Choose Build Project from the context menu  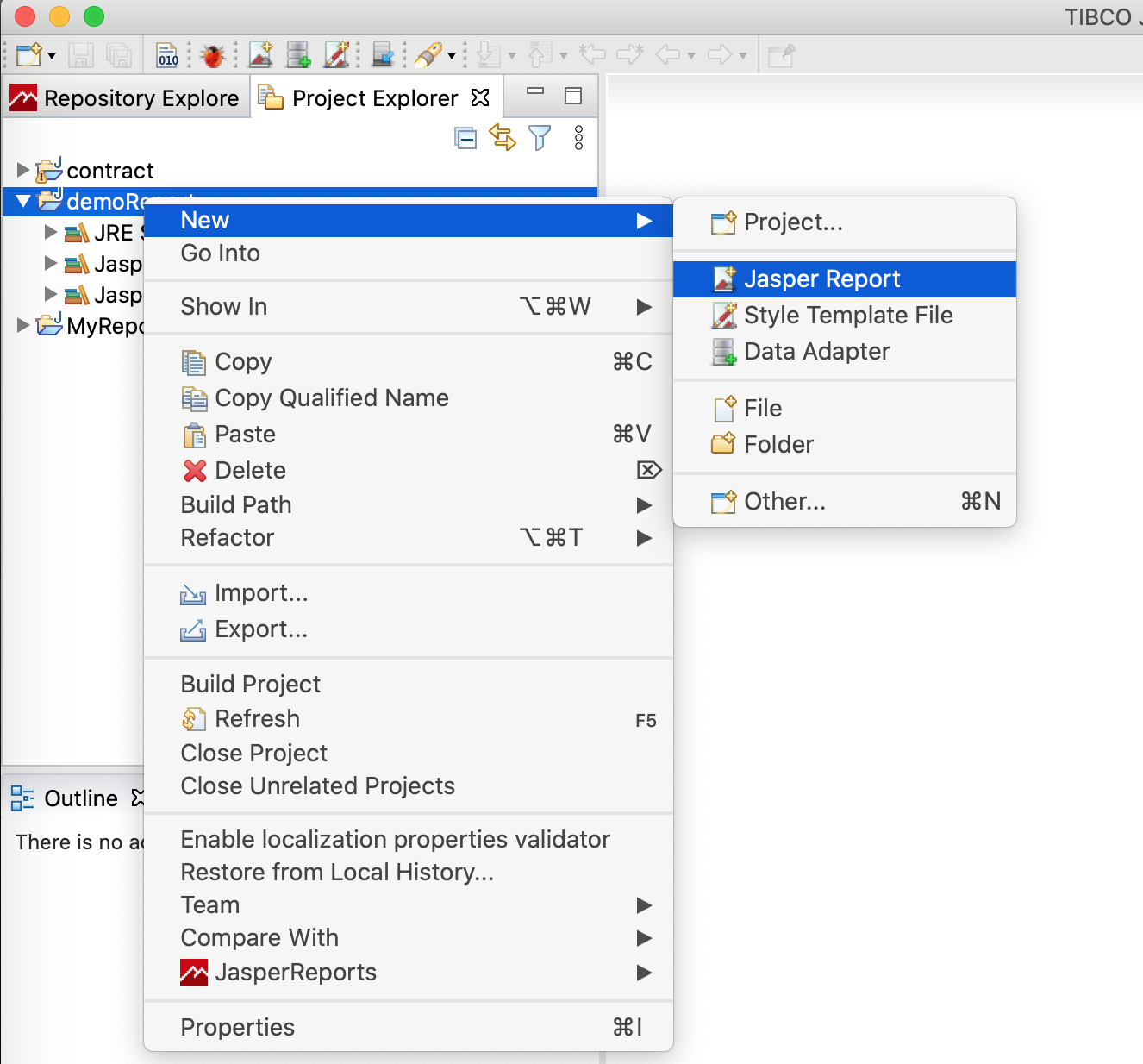pyautogui.click(x=250, y=684)
